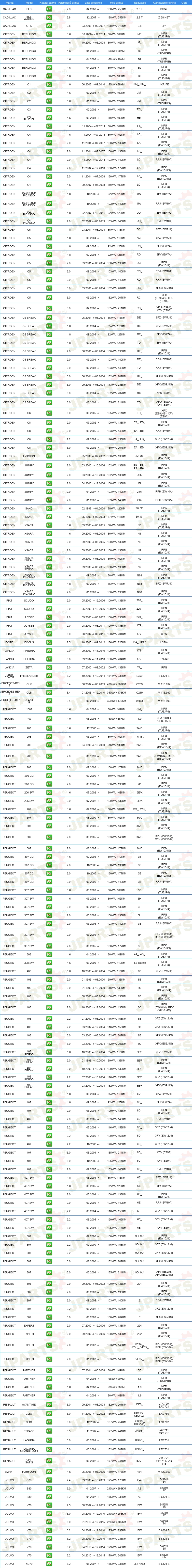Screen dimensions: 192x1568
Task: Click the Moc silnika column header
Action: point(117,2)
